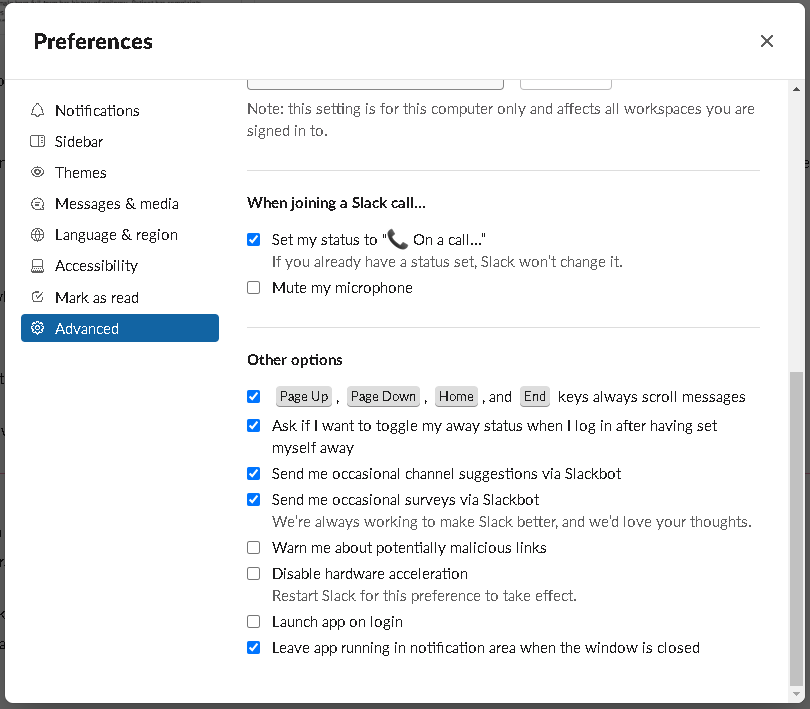Click the Themes eye icon
This screenshot has width=810, height=709.
click(x=37, y=172)
